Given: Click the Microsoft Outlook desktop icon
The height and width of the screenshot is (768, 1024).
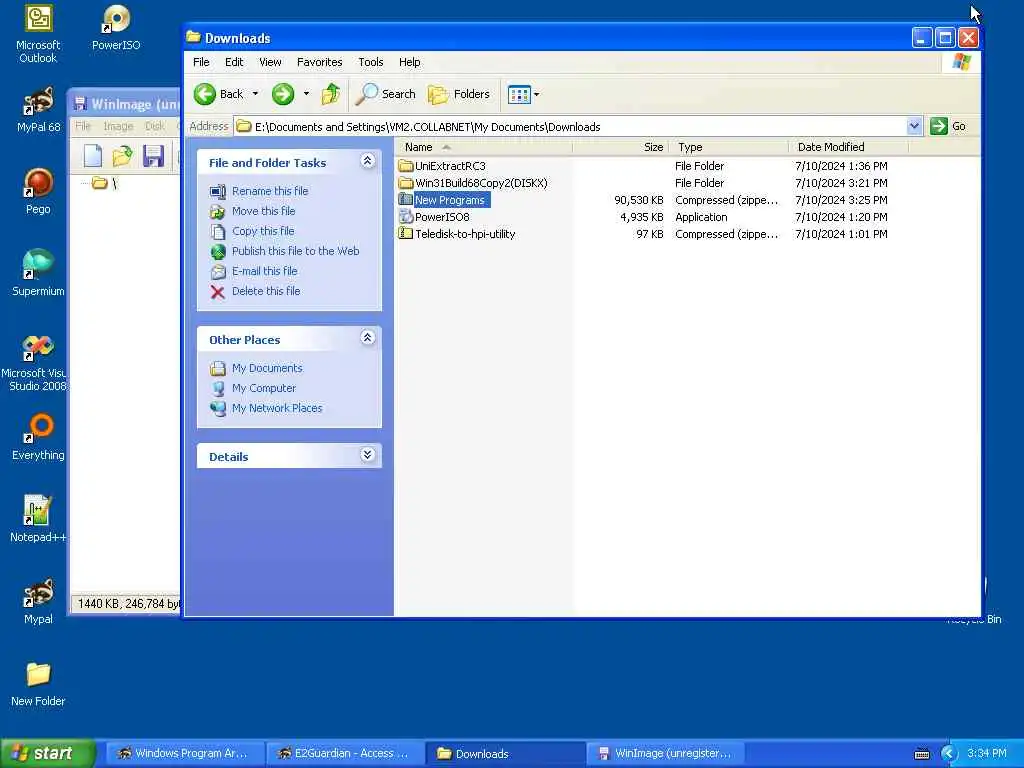Looking at the screenshot, I should (38, 34).
